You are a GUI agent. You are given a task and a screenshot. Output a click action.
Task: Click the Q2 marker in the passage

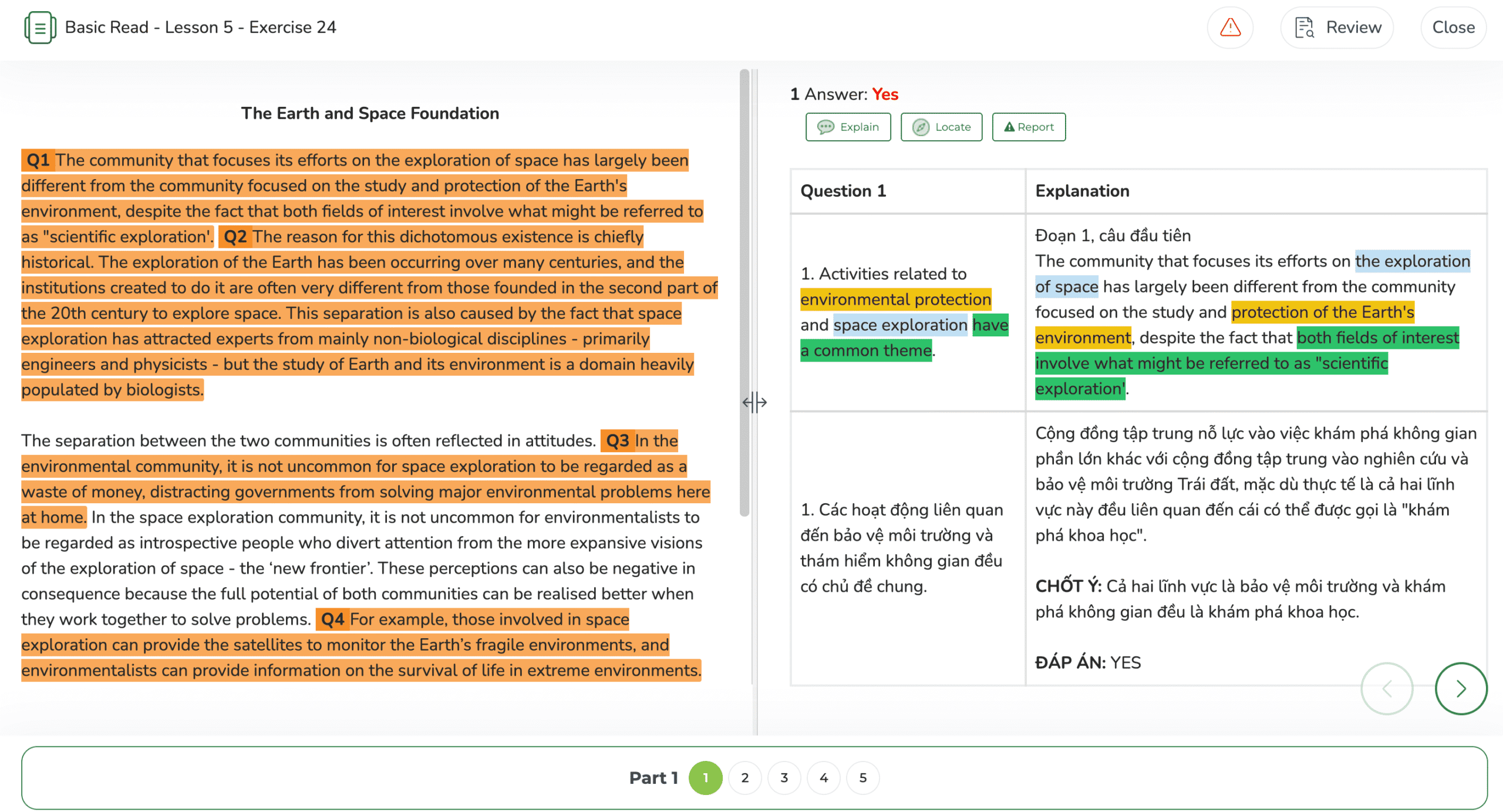pyautogui.click(x=235, y=237)
